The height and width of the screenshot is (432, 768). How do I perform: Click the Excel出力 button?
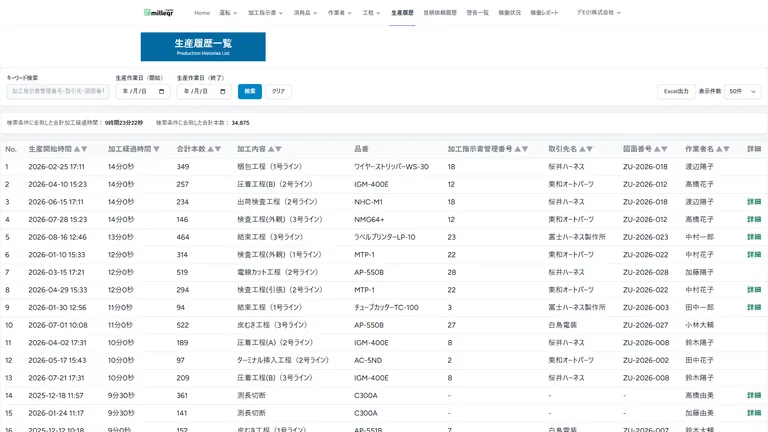coord(676,92)
